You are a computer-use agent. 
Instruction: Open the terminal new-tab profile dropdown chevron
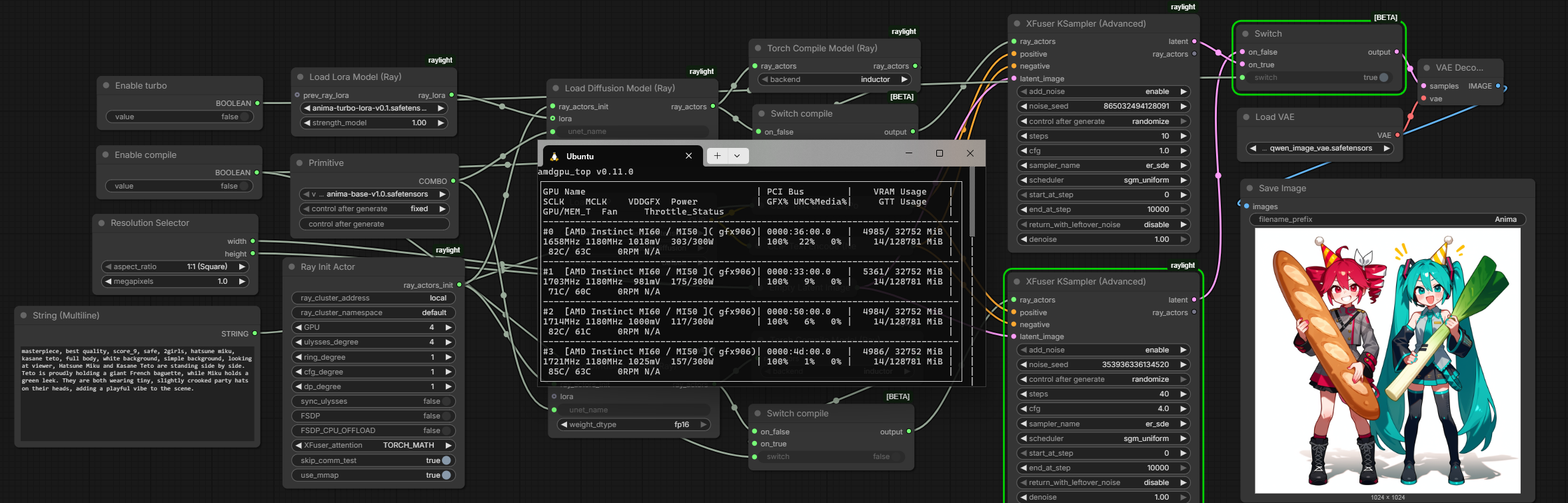(737, 156)
